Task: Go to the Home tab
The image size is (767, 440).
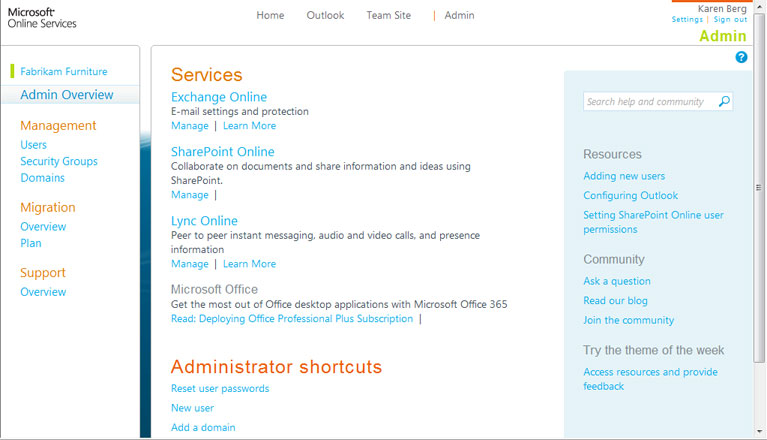Action: coord(270,16)
